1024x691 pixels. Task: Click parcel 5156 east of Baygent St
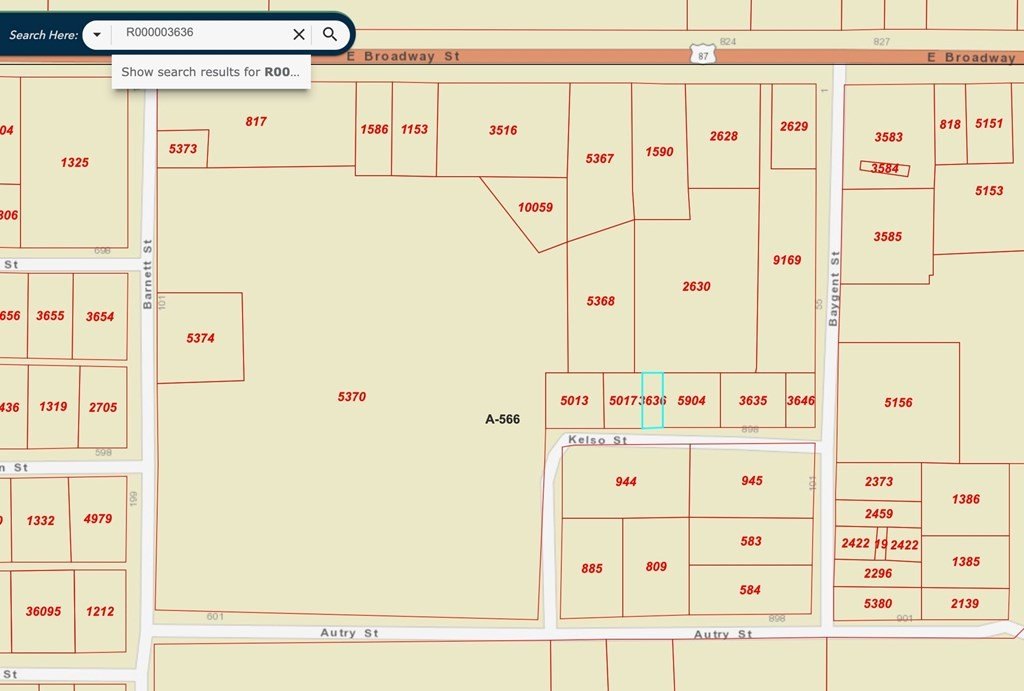(898, 402)
